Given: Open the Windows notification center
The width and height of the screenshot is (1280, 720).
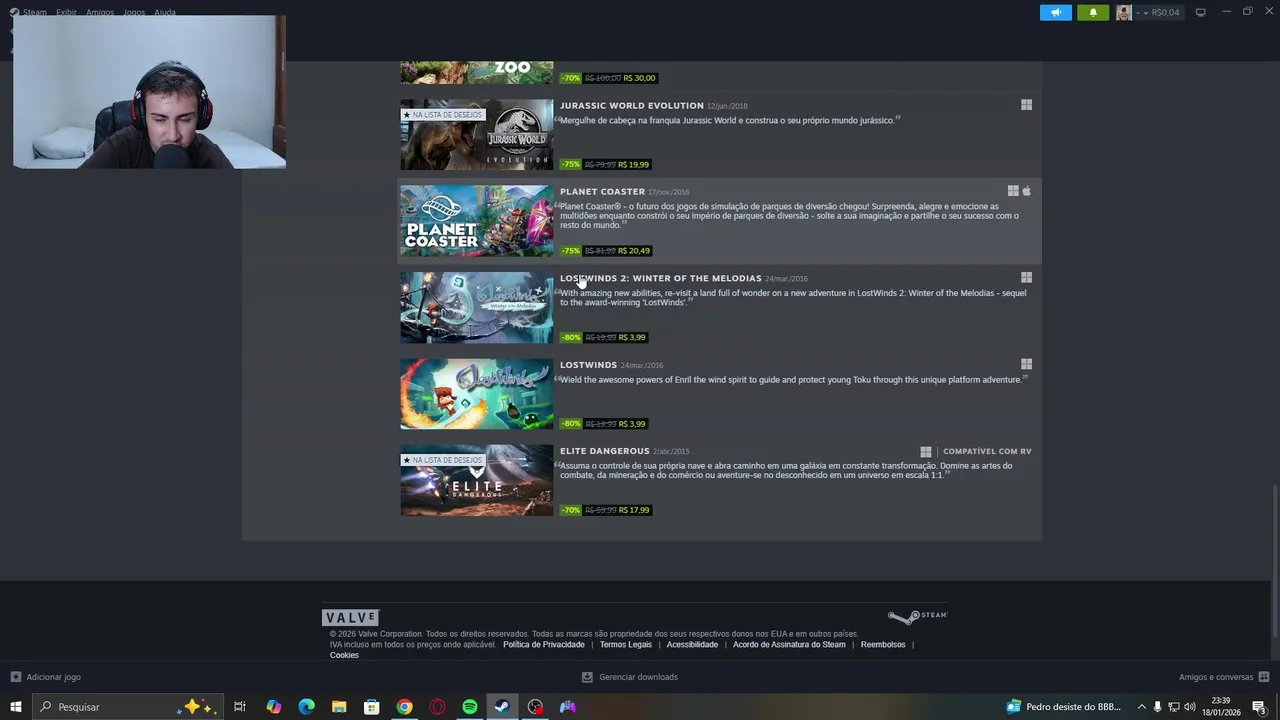Looking at the screenshot, I should pos(1259,707).
